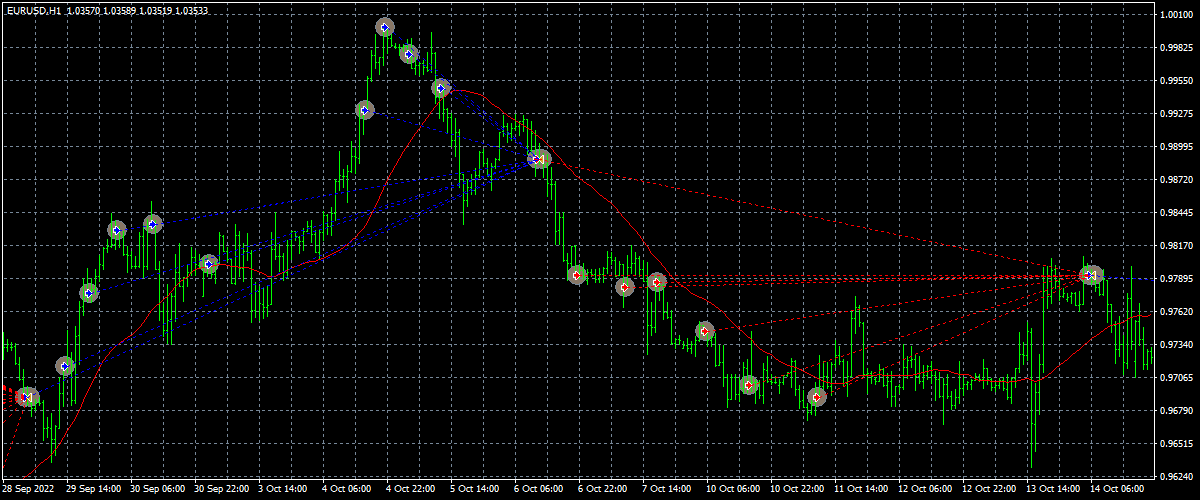Click the 7 Oct 14:00 time label

point(668,491)
